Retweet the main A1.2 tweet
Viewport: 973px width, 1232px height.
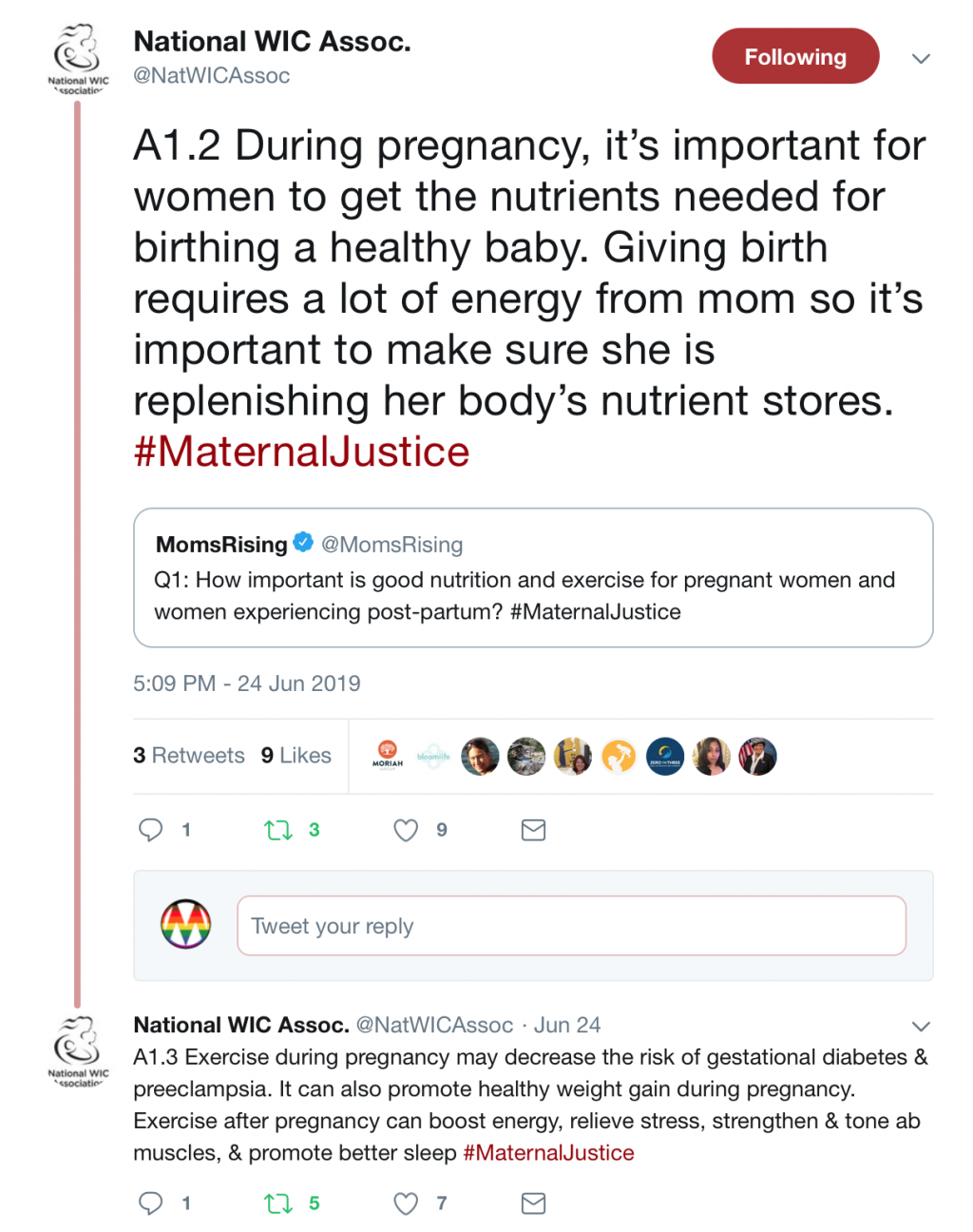click(278, 830)
